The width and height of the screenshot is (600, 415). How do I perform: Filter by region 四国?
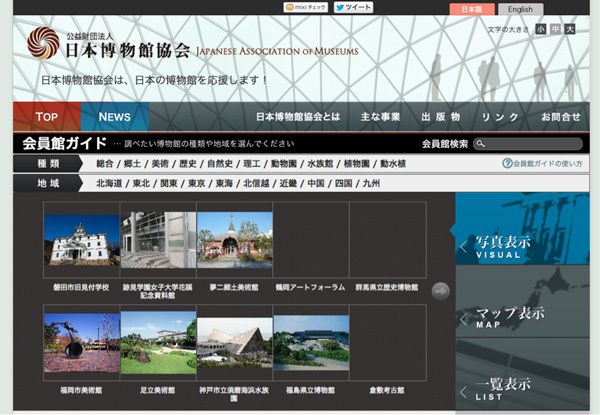344,184
